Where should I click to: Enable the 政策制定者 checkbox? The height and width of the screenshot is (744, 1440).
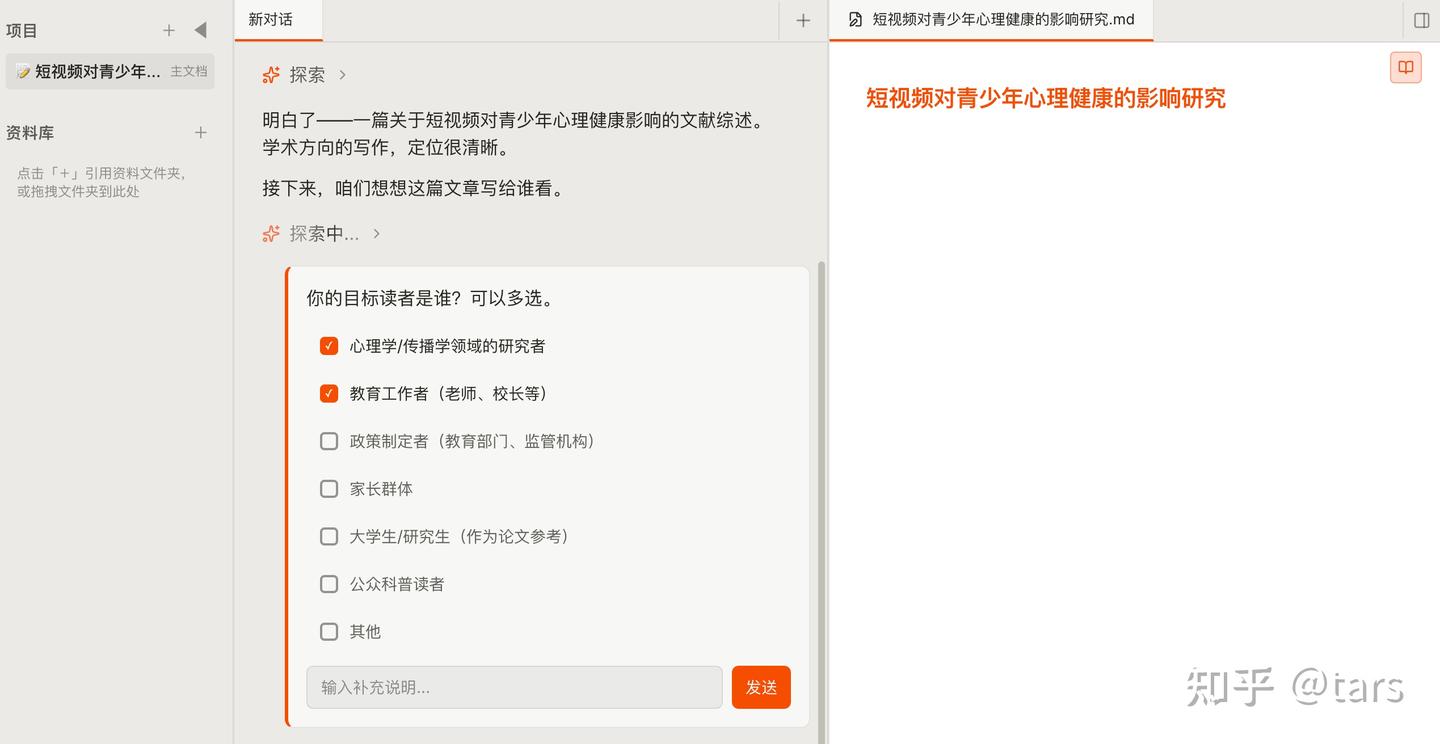328,441
